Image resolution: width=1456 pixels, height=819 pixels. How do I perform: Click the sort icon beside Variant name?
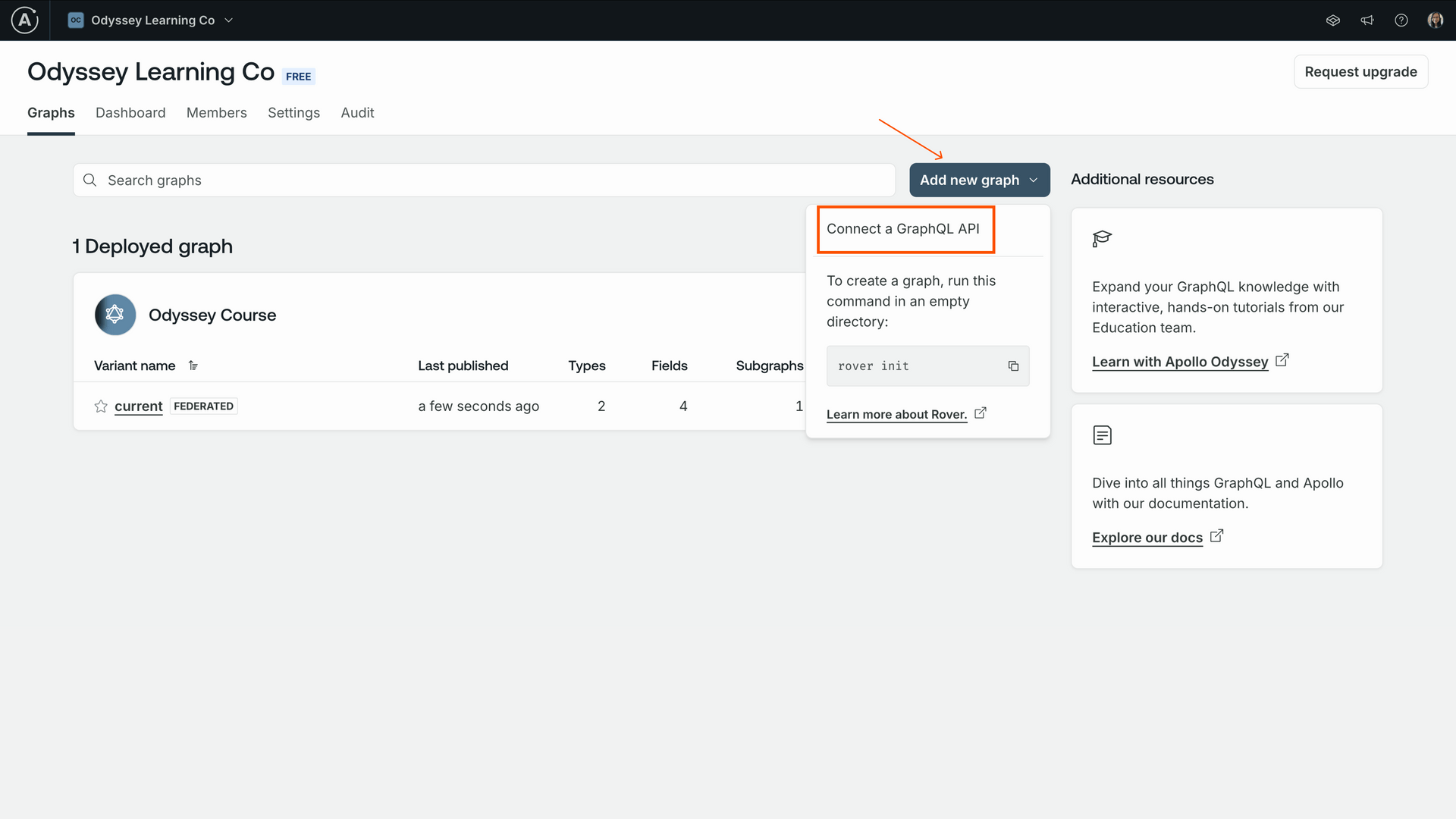193,366
